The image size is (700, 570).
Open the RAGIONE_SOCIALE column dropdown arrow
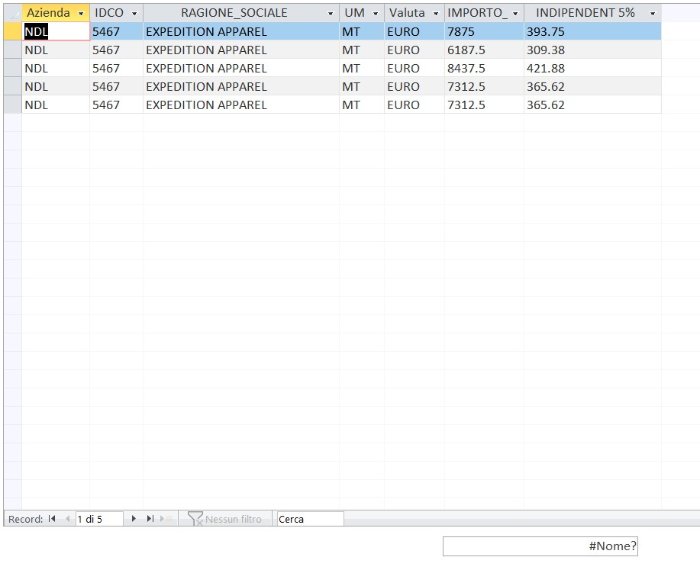click(x=330, y=13)
